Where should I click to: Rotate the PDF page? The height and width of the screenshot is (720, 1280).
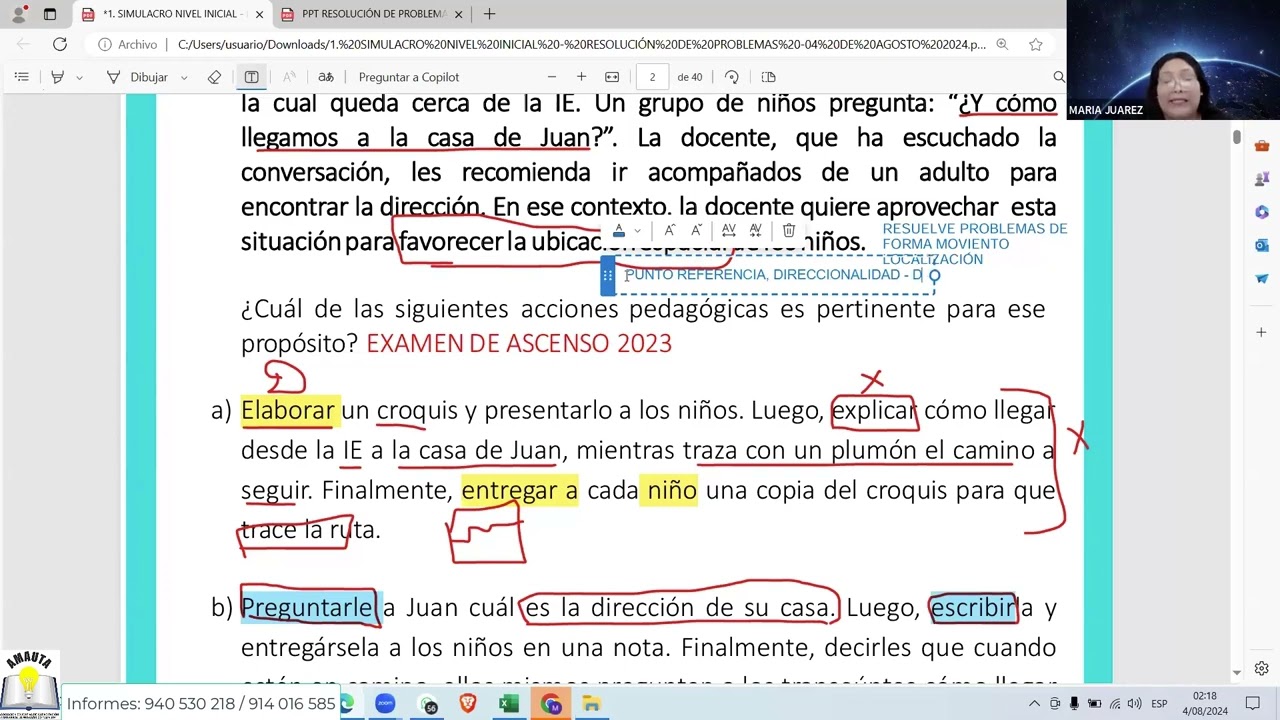pos(732,77)
